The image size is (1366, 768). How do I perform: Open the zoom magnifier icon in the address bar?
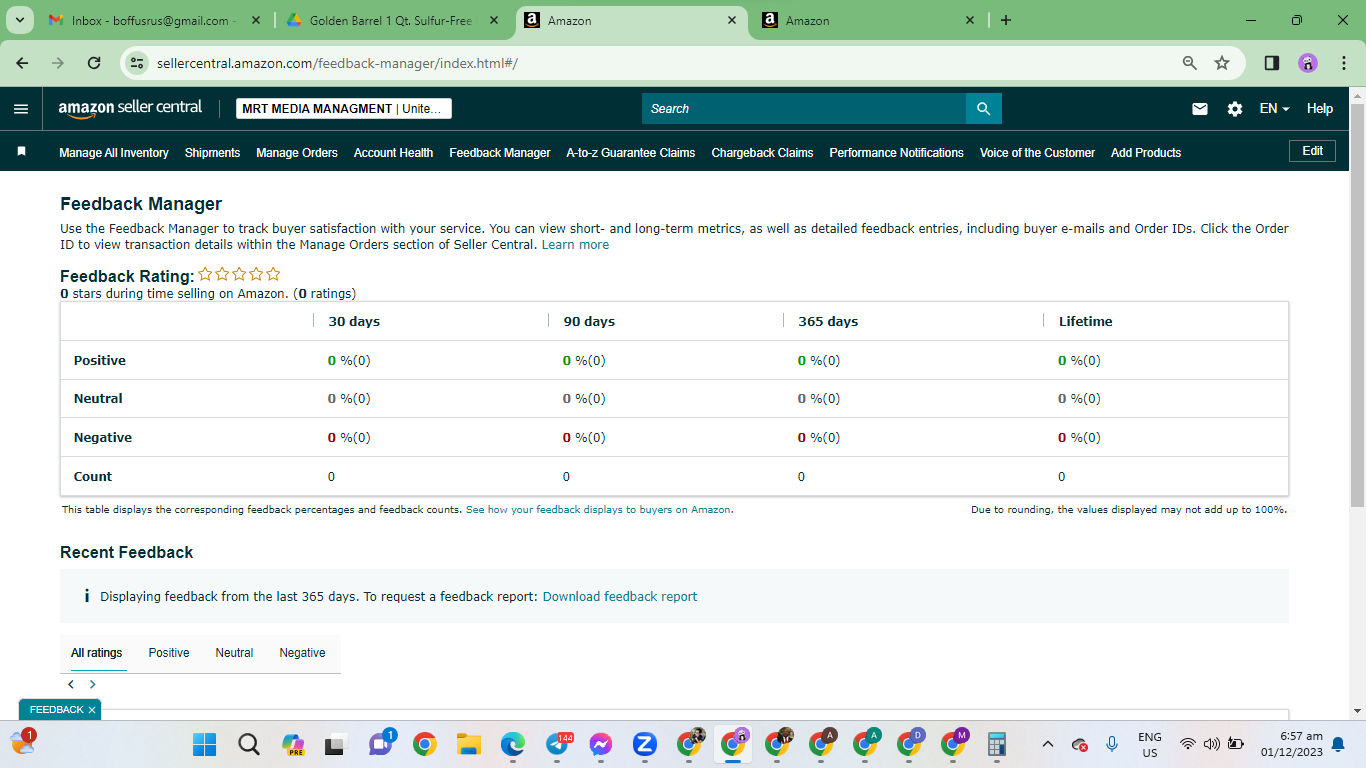tap(1190, 63)
